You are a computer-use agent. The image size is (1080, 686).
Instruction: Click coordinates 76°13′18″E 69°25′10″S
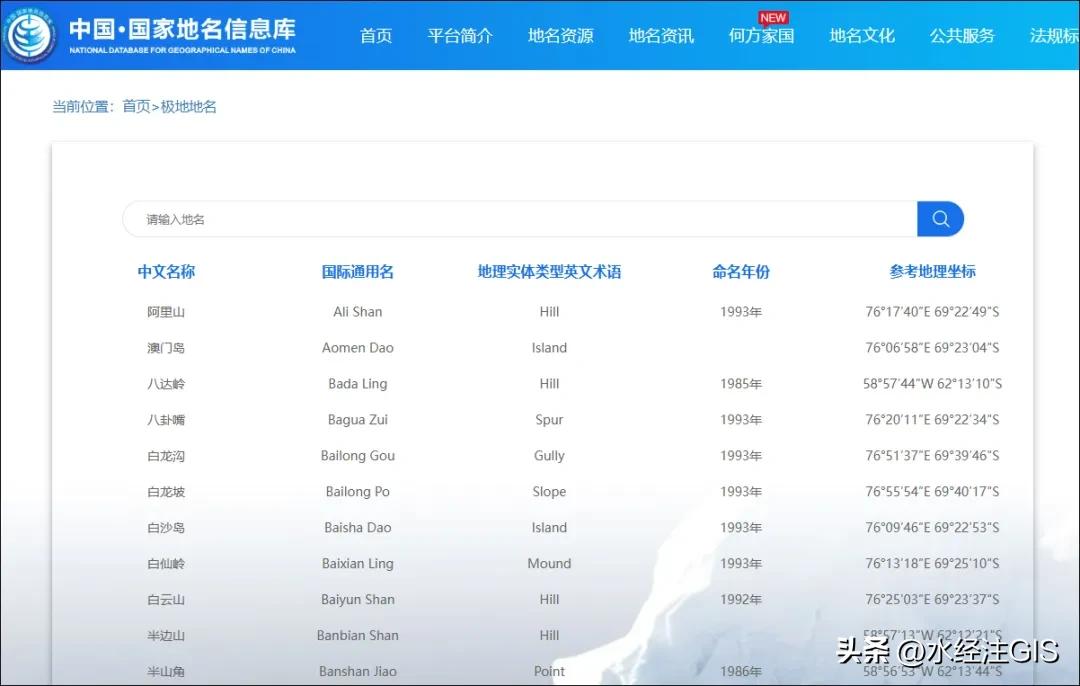[933, 563]
